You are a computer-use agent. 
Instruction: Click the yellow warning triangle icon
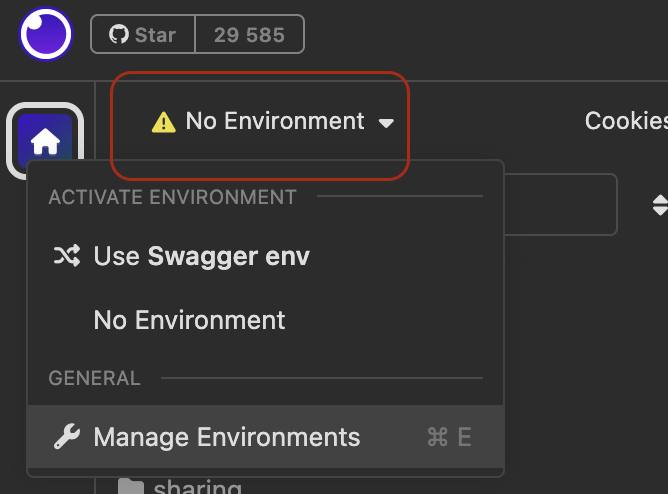(163, 122)
